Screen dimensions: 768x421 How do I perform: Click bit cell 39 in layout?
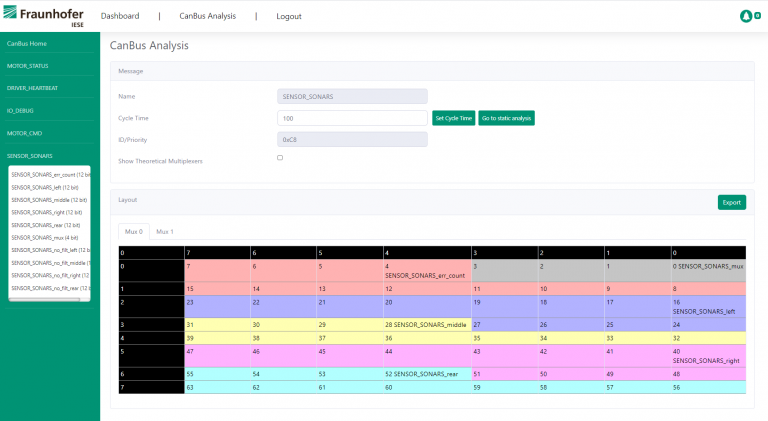click(217, 338)
